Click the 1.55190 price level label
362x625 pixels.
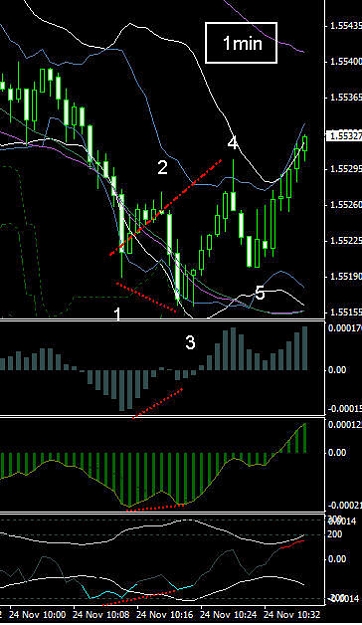click(x=346, y=276)
